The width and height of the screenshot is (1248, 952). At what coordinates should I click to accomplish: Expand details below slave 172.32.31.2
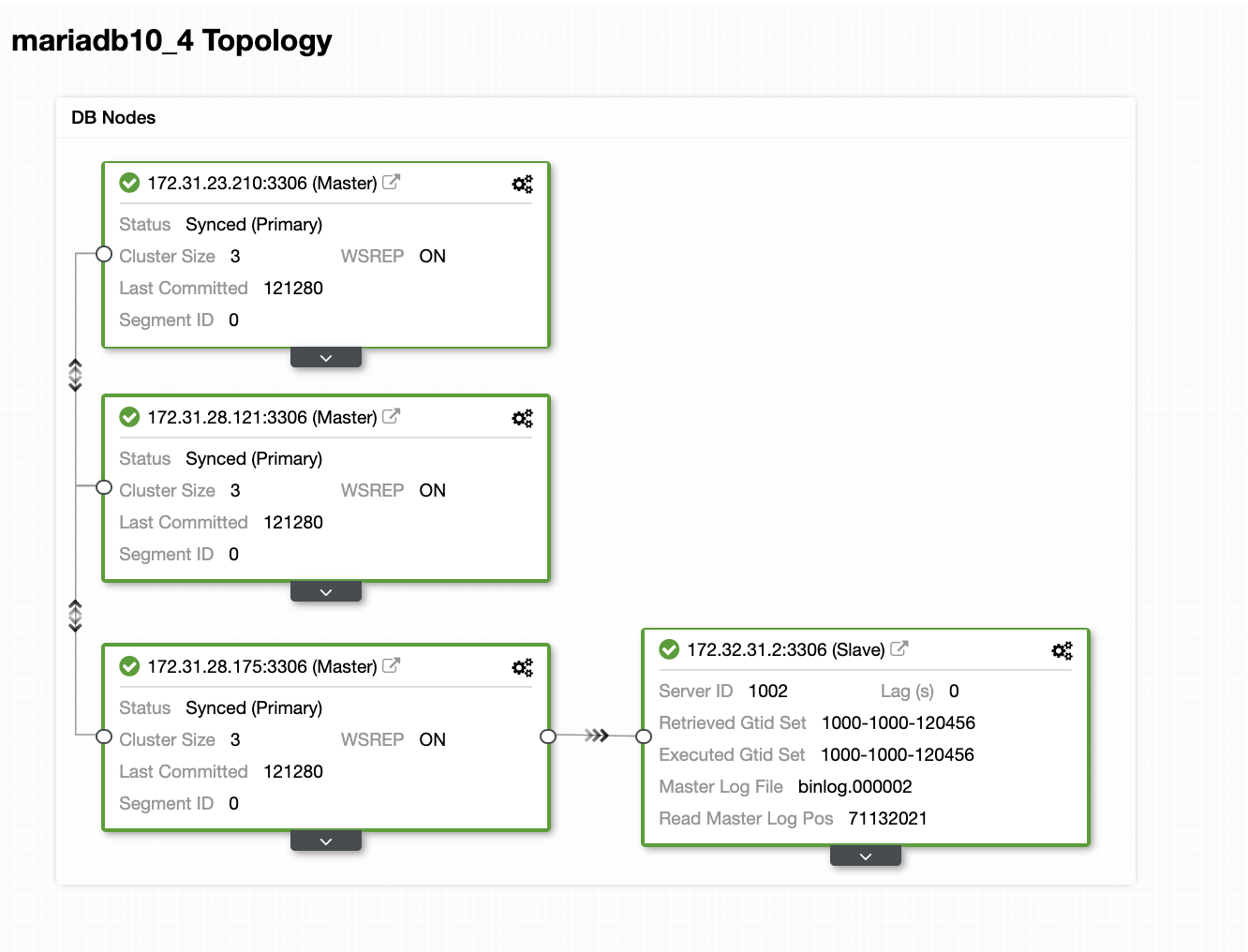pyautogui.click(x=866, y=856)
